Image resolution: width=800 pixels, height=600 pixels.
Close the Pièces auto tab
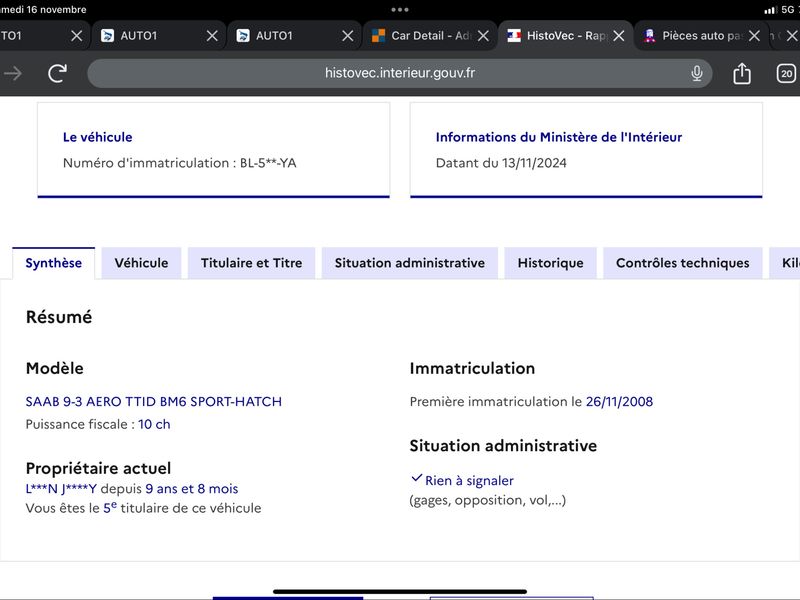click(754, 36)
